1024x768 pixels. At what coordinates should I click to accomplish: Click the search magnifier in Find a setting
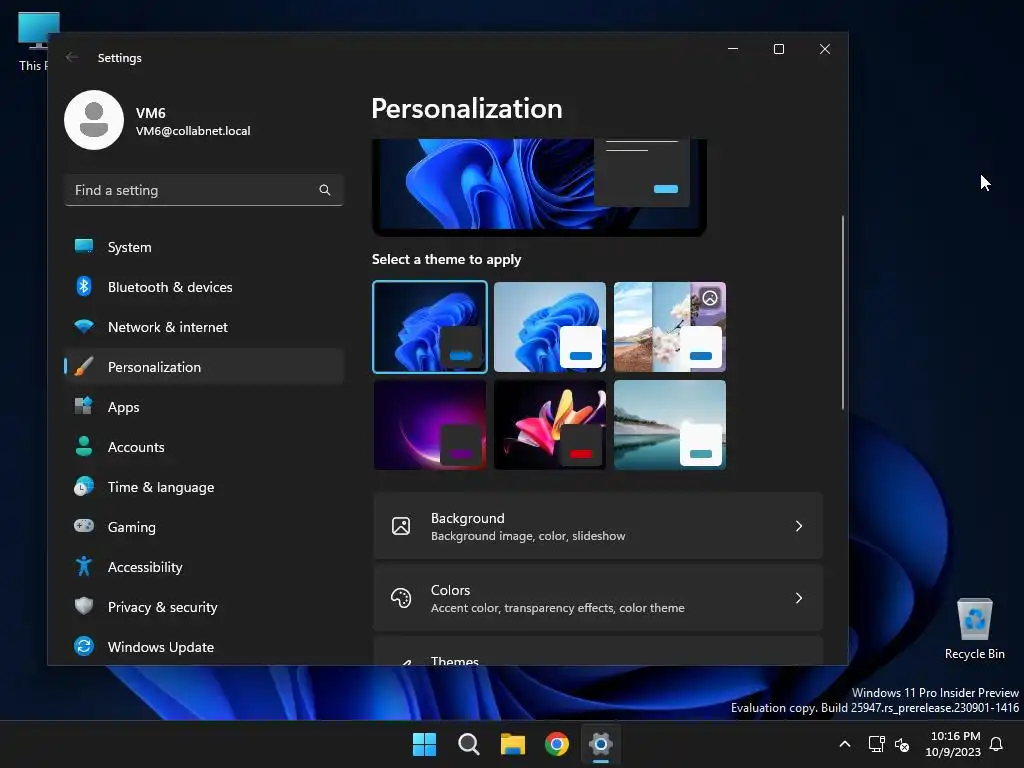coord(325,190)
